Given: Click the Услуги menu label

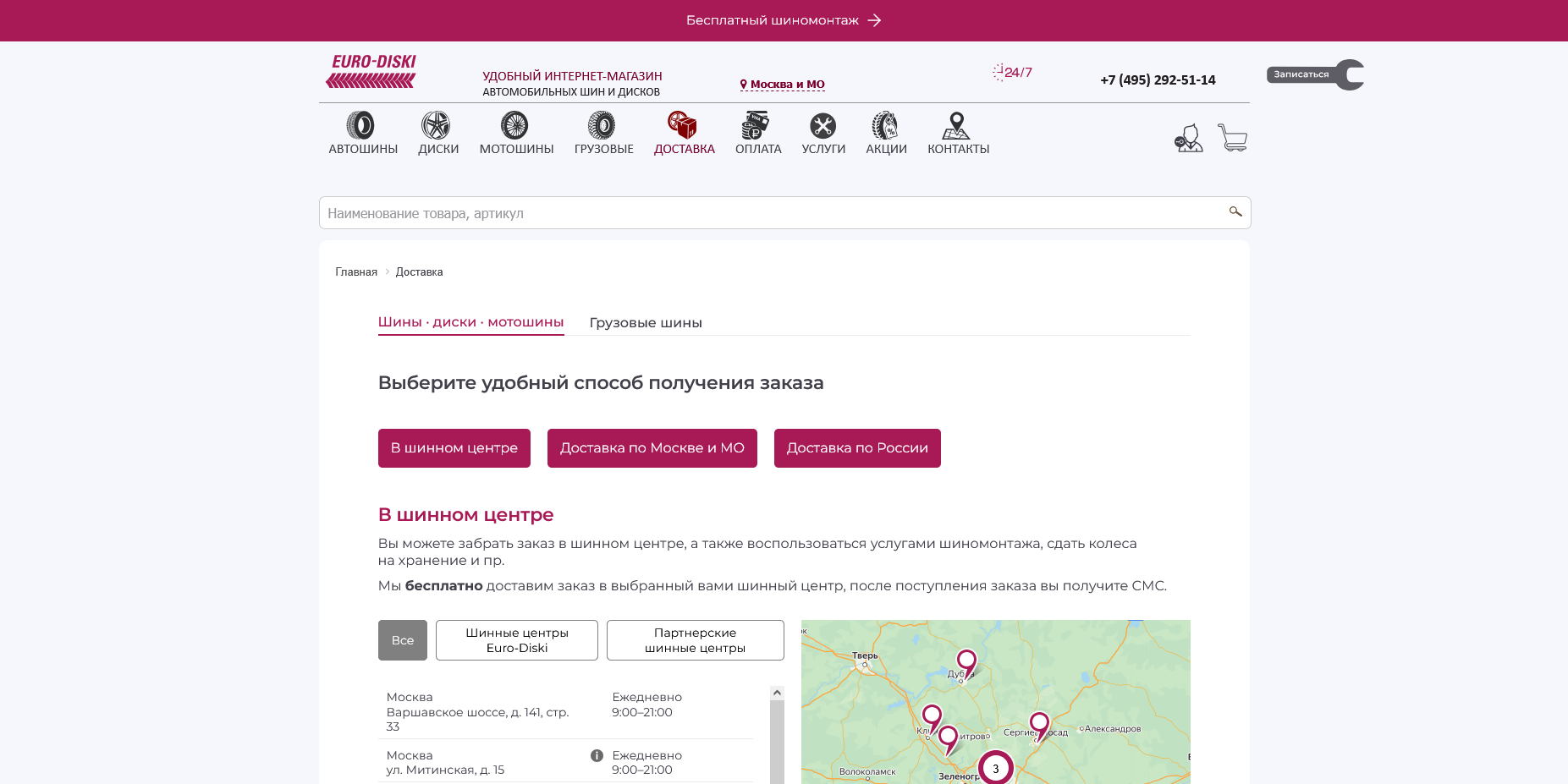Looking at the screenshot, I should (x=823, y=150).
